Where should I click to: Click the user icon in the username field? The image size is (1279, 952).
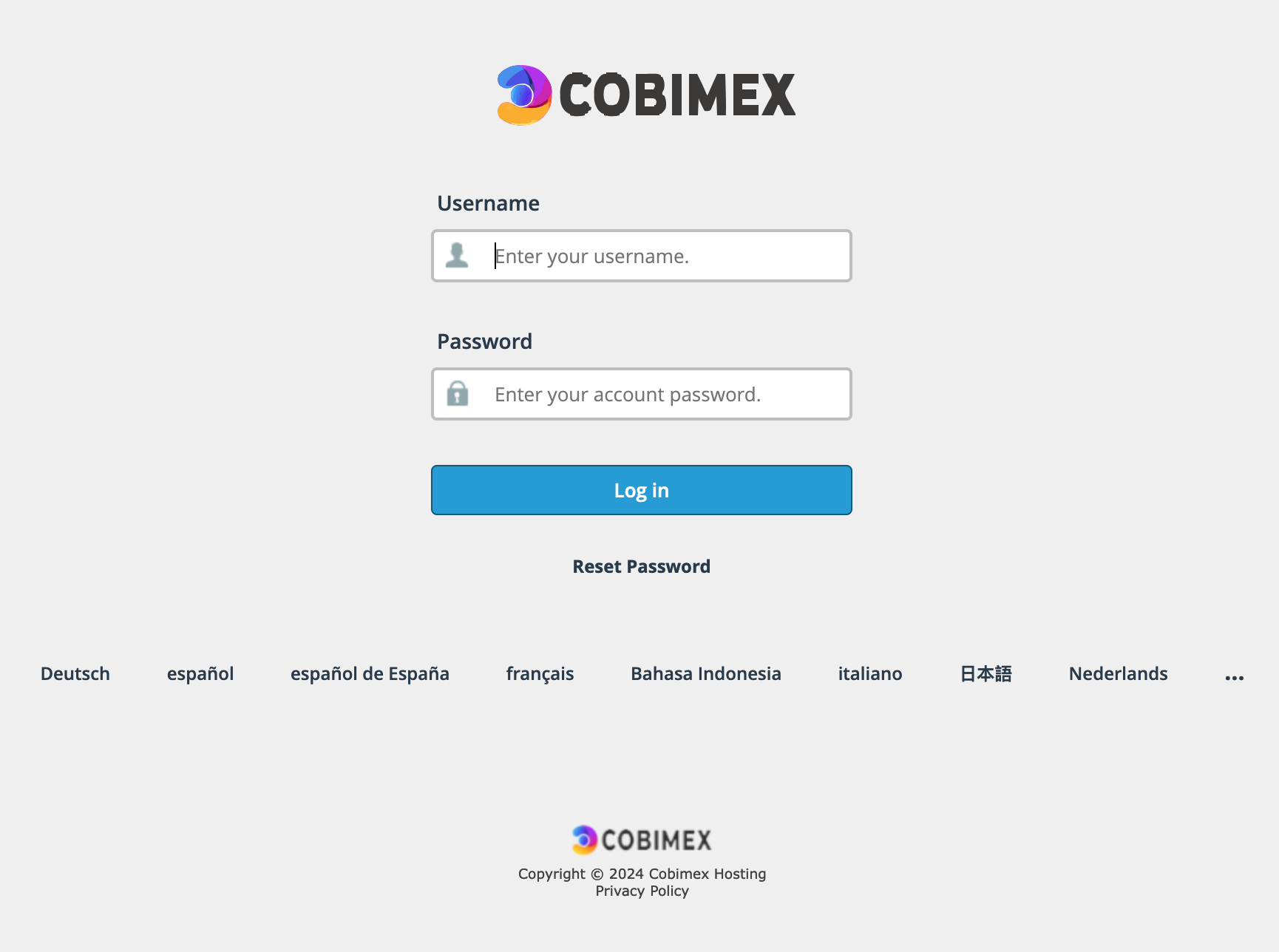(x=458, y=255)
